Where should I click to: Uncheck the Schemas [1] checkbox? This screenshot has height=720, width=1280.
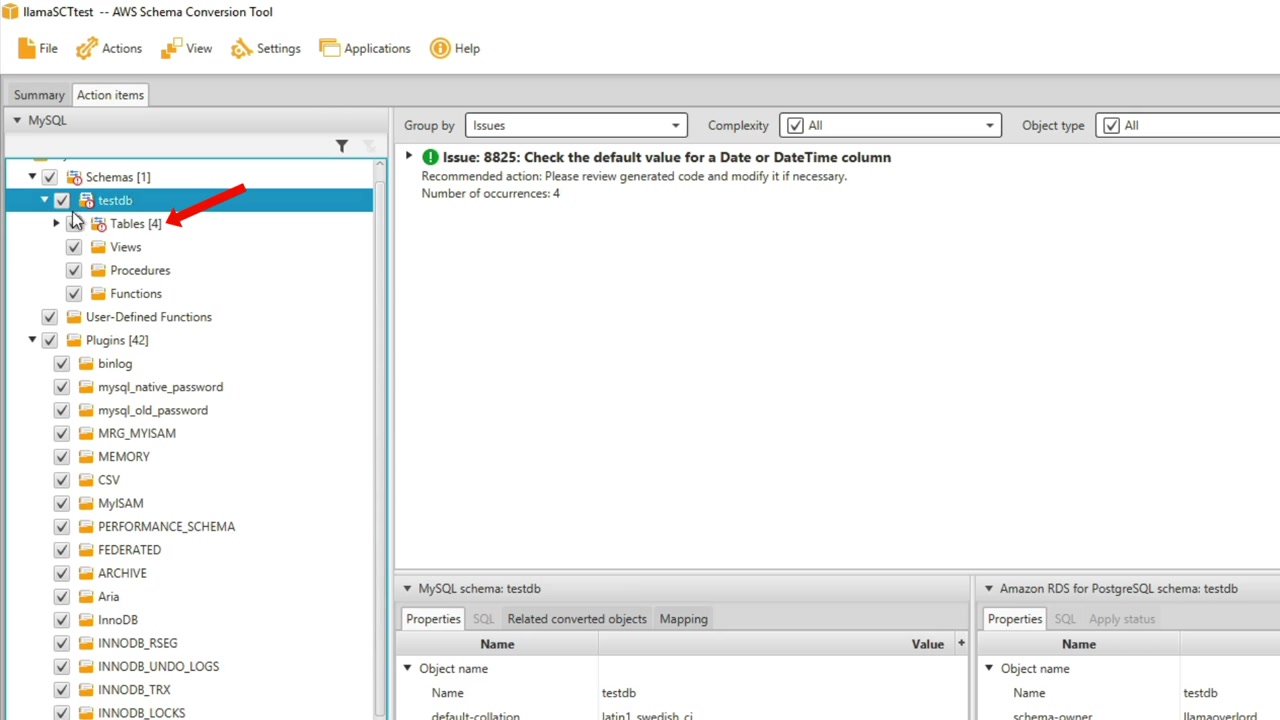(50, 177)
